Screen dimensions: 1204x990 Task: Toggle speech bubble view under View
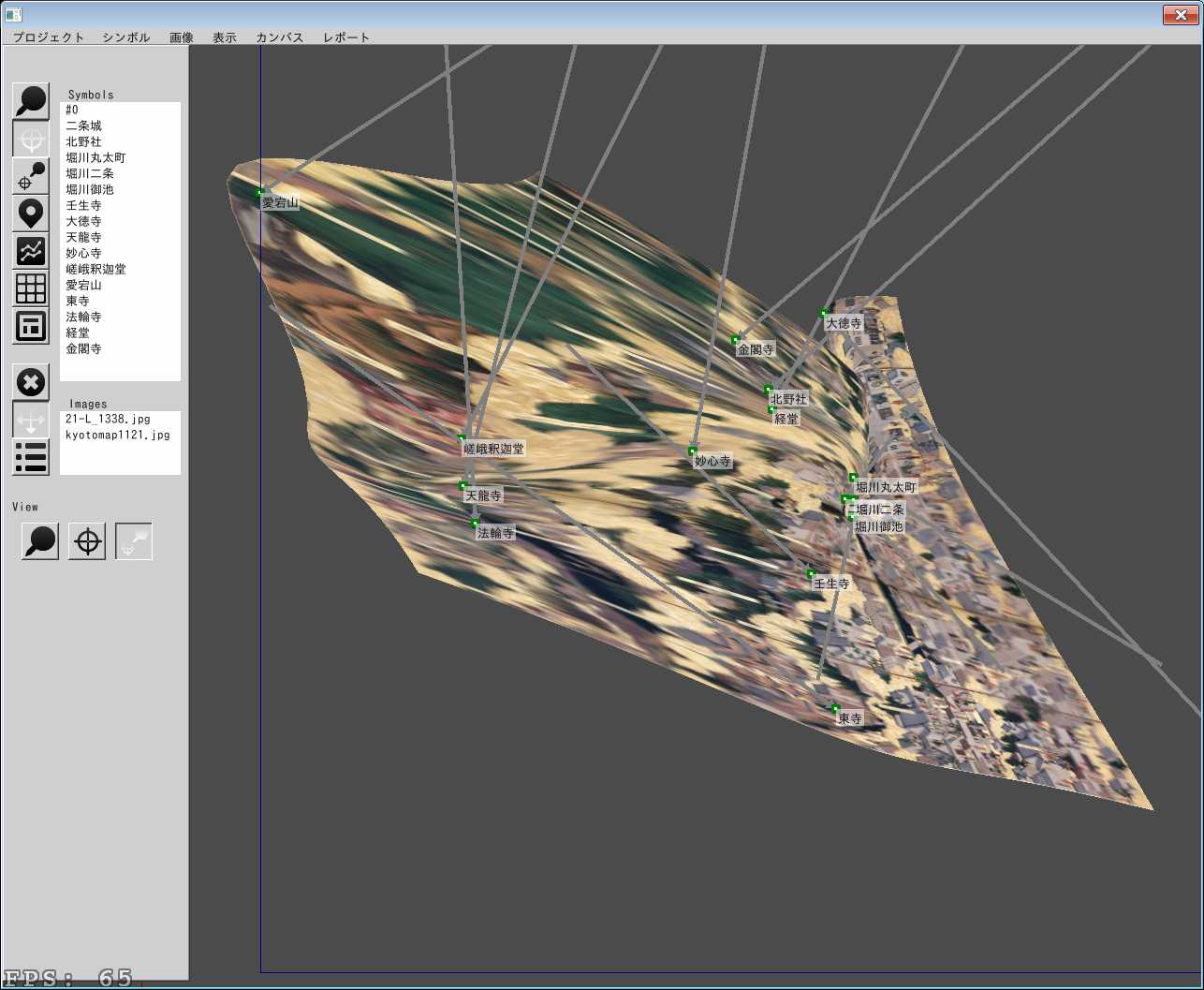pyautogui.click(x=40, y=541)
